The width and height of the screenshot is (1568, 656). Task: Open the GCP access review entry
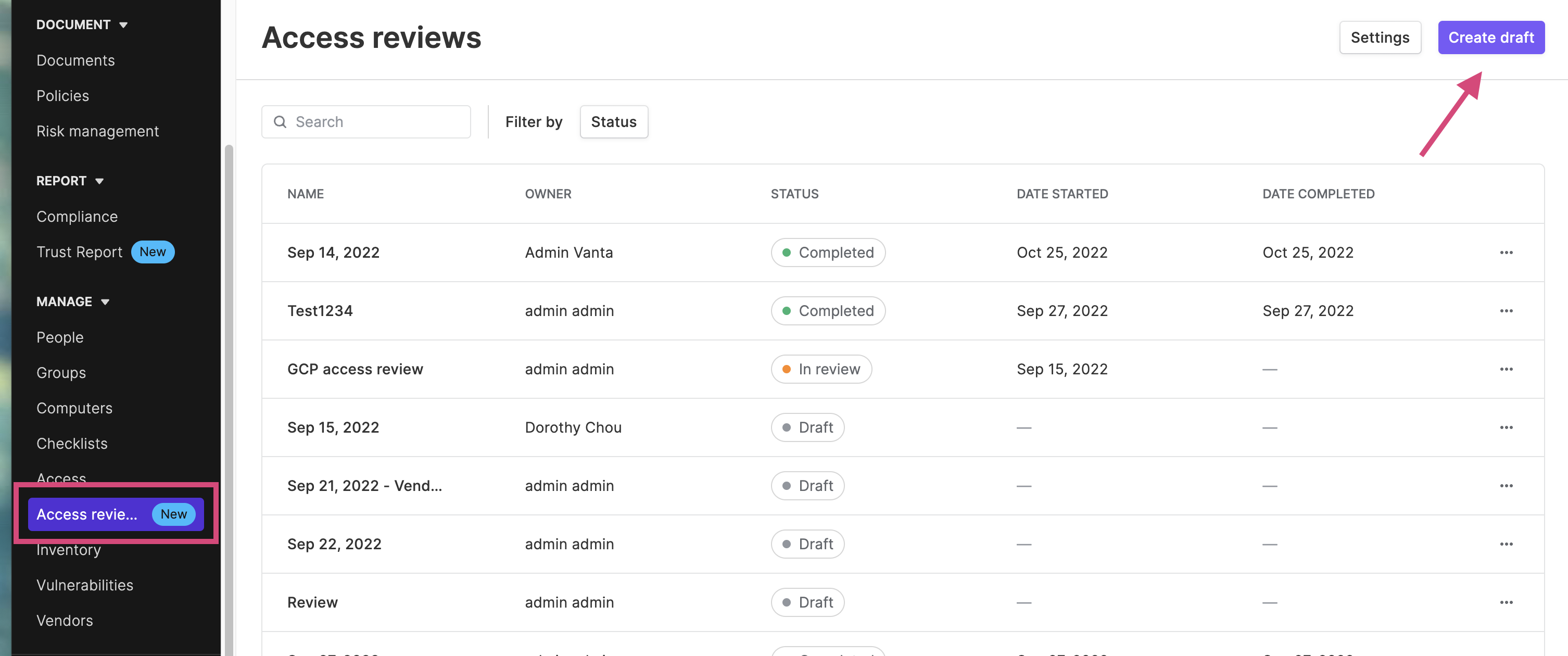point(355,369)
